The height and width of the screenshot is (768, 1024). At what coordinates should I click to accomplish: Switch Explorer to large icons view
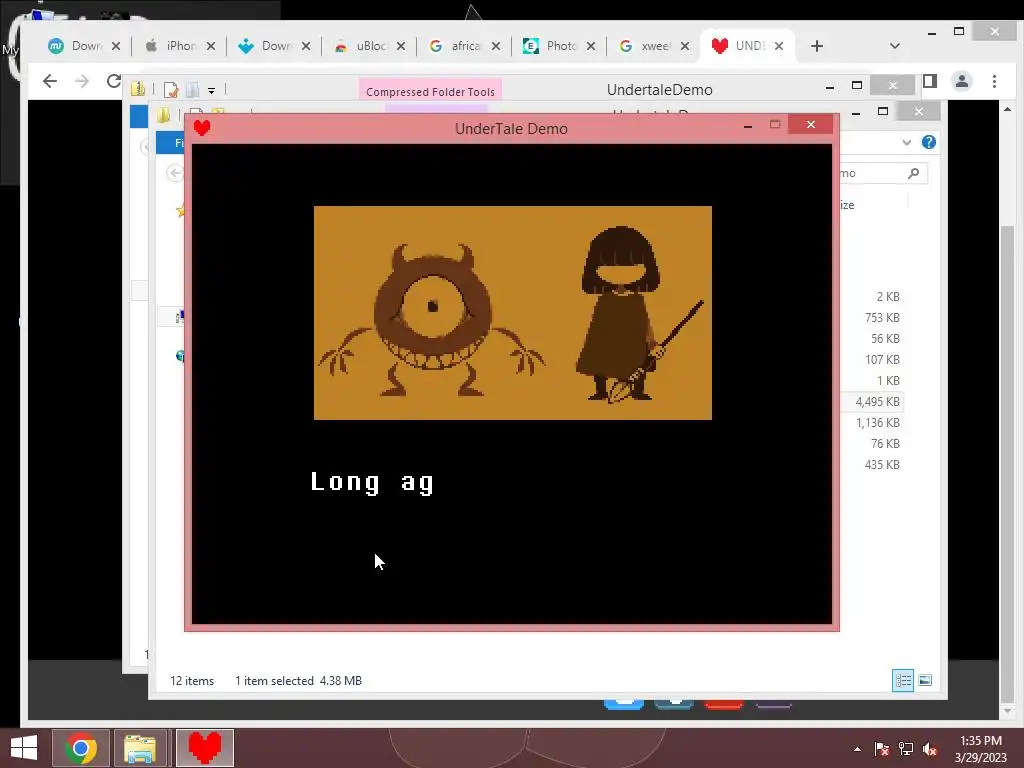[x=925, y=680]
